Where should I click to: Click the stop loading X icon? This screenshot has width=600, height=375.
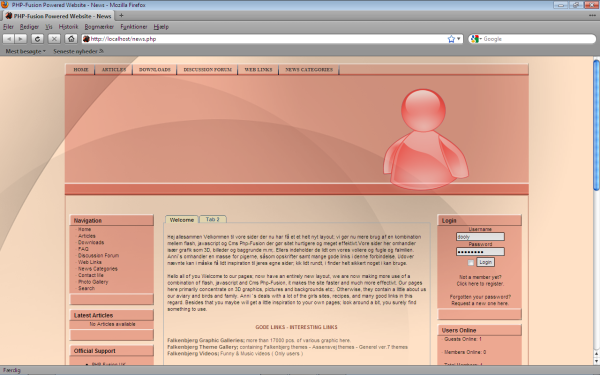[54, 39]
